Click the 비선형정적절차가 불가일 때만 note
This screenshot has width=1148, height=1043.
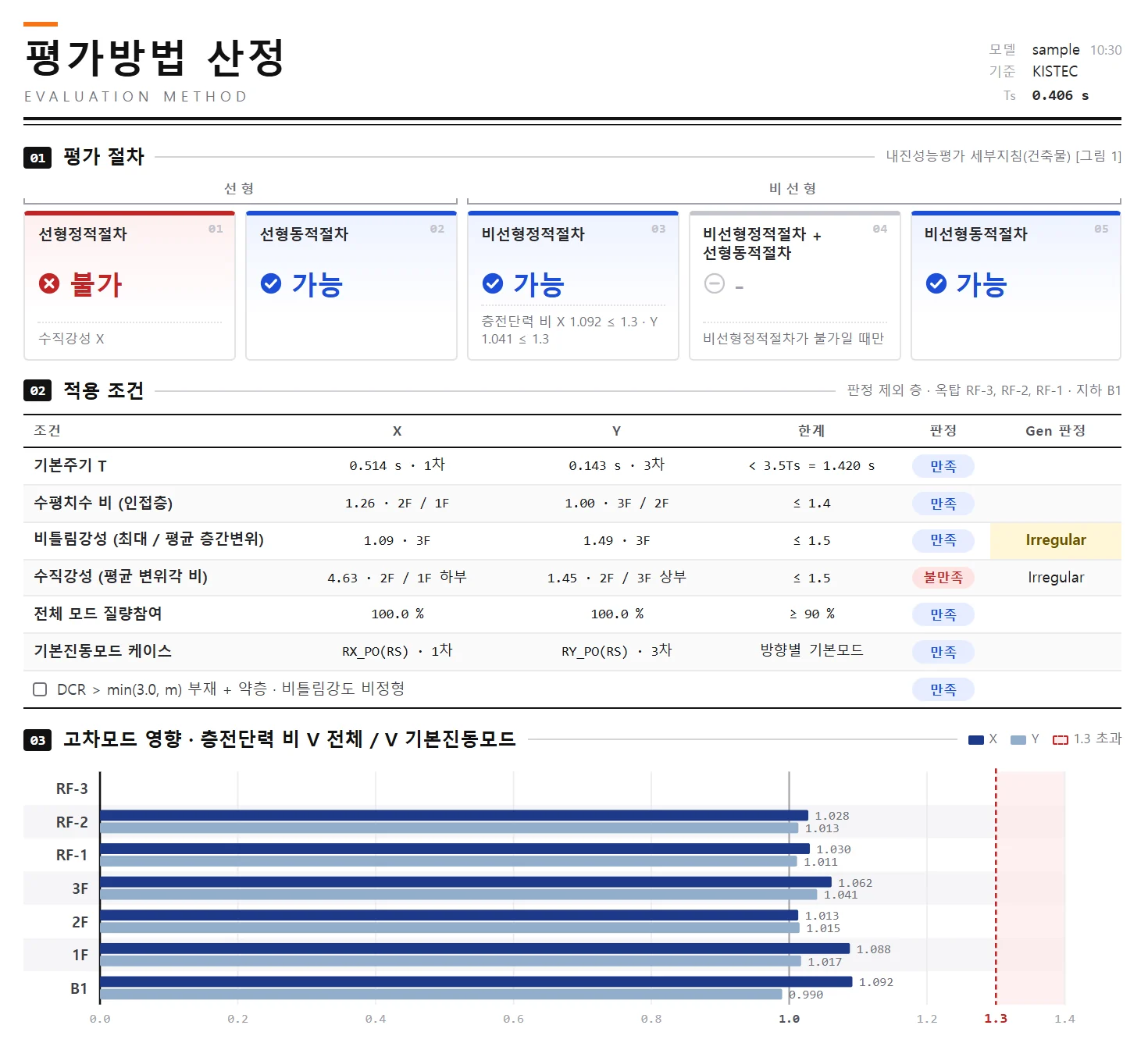pyautogui.click(x=793, y=338)
